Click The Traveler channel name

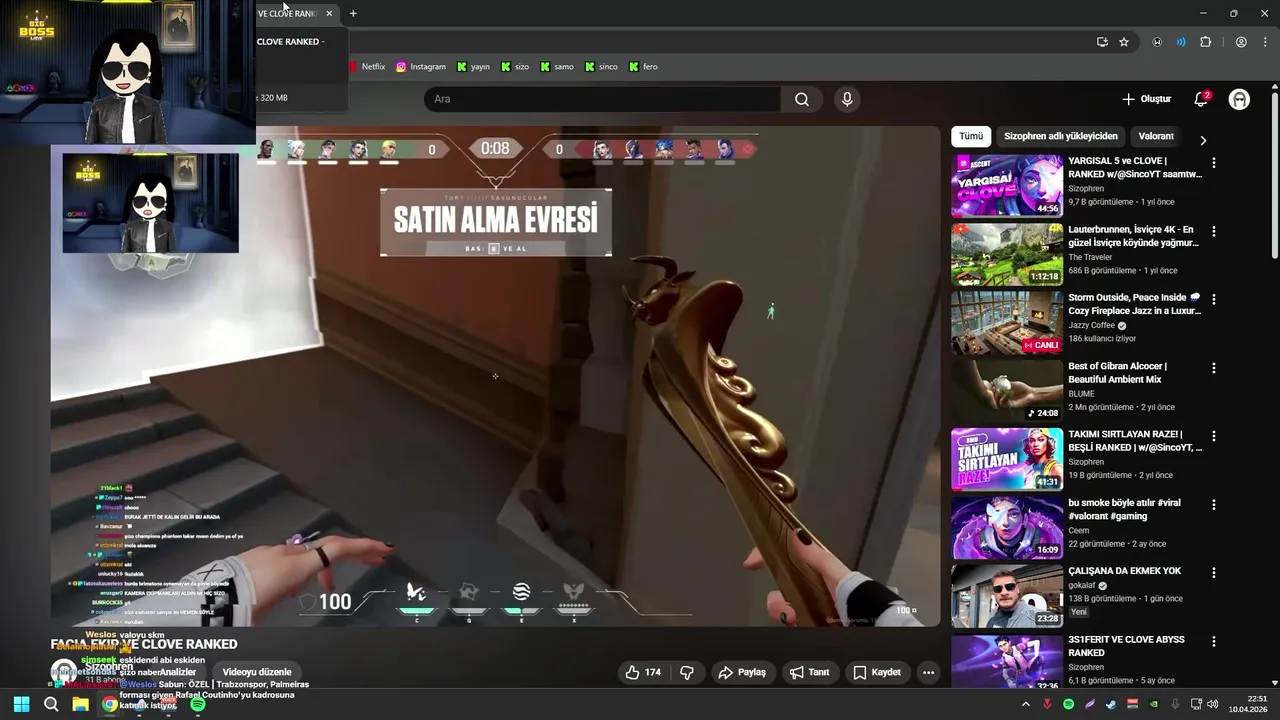click(x=1090, y=257)
